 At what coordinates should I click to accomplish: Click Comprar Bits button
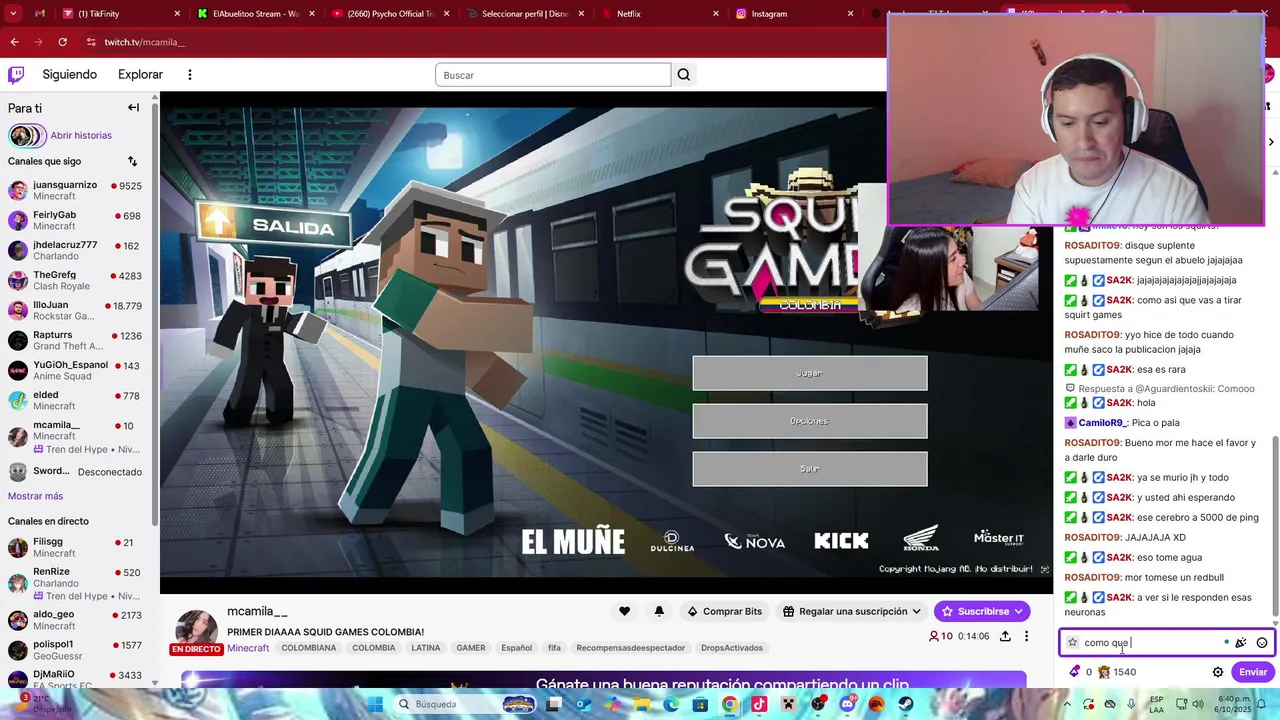[x=724, y=611]
